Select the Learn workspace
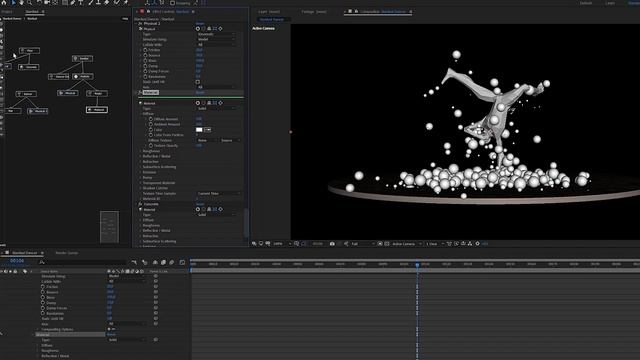Image resolution: width=640 pixels, height=360 pixels. pos(610,3)
